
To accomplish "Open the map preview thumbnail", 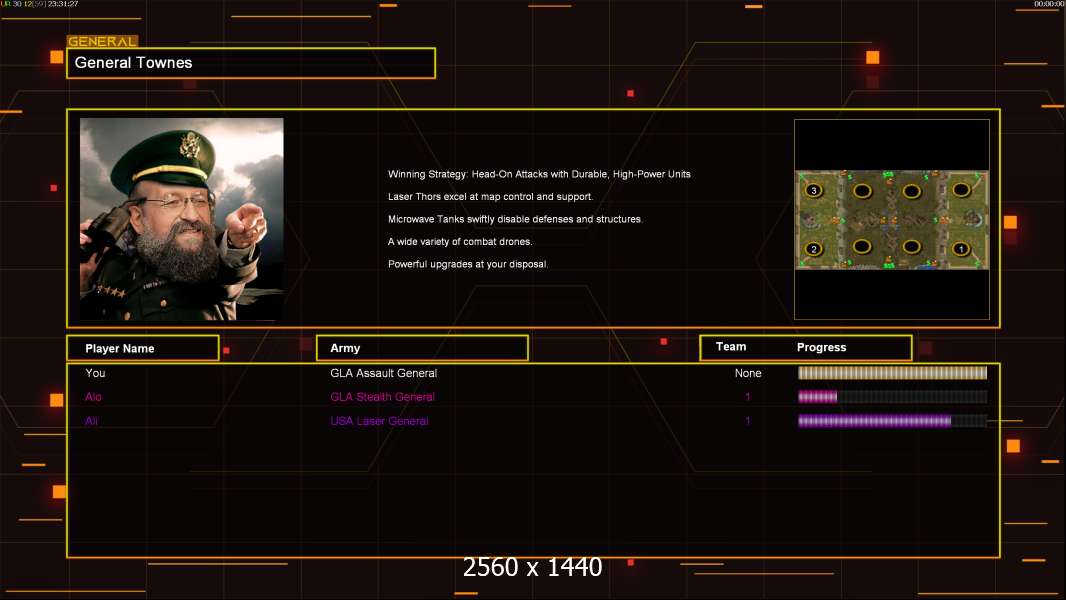I will (x=892, y=219).
